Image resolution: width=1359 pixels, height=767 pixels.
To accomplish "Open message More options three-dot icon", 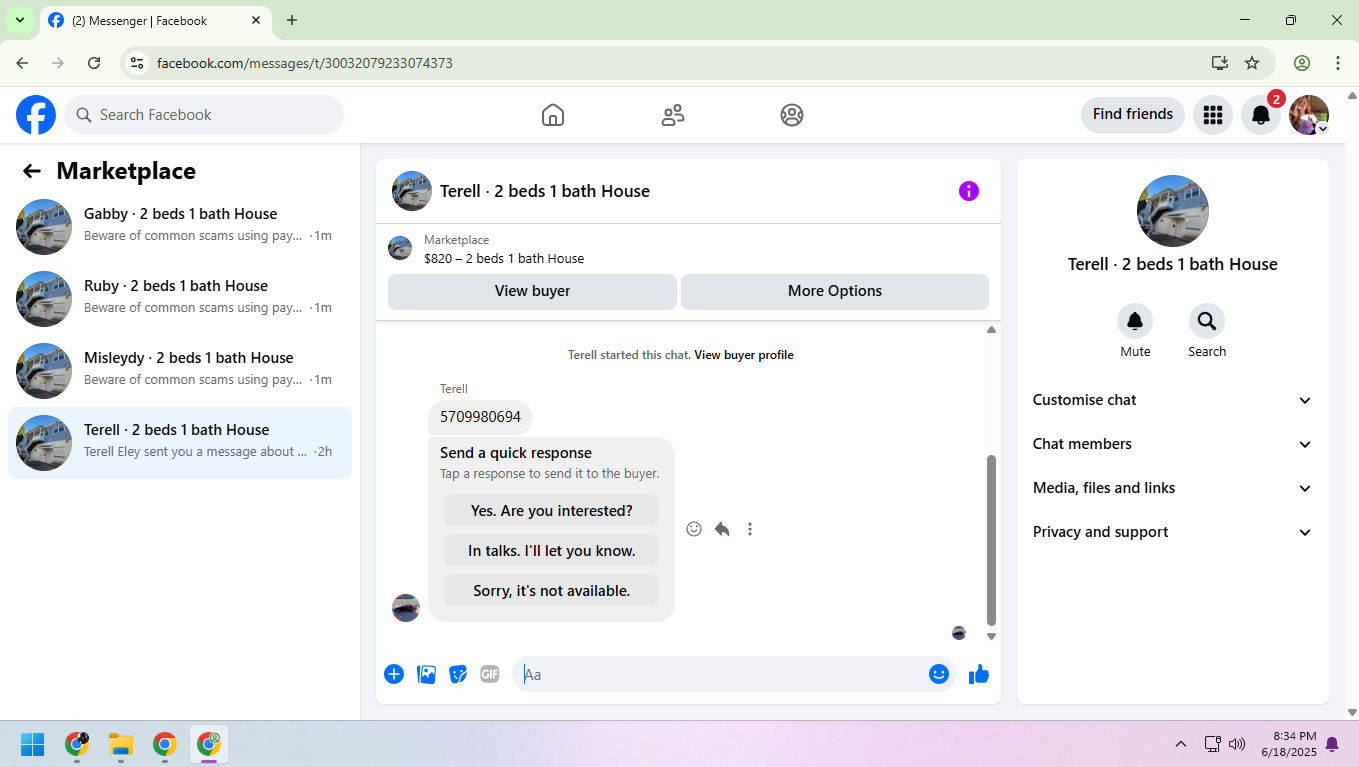I will 750,529.
